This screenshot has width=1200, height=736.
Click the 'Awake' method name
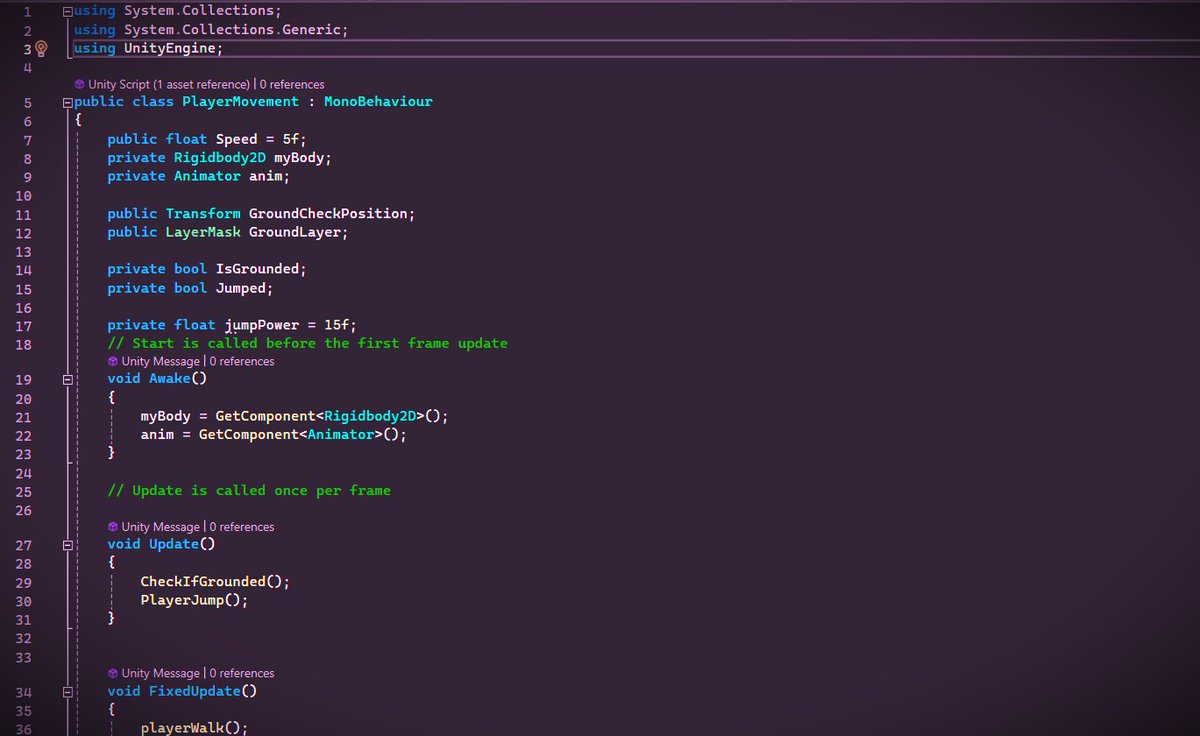(169, 380)
